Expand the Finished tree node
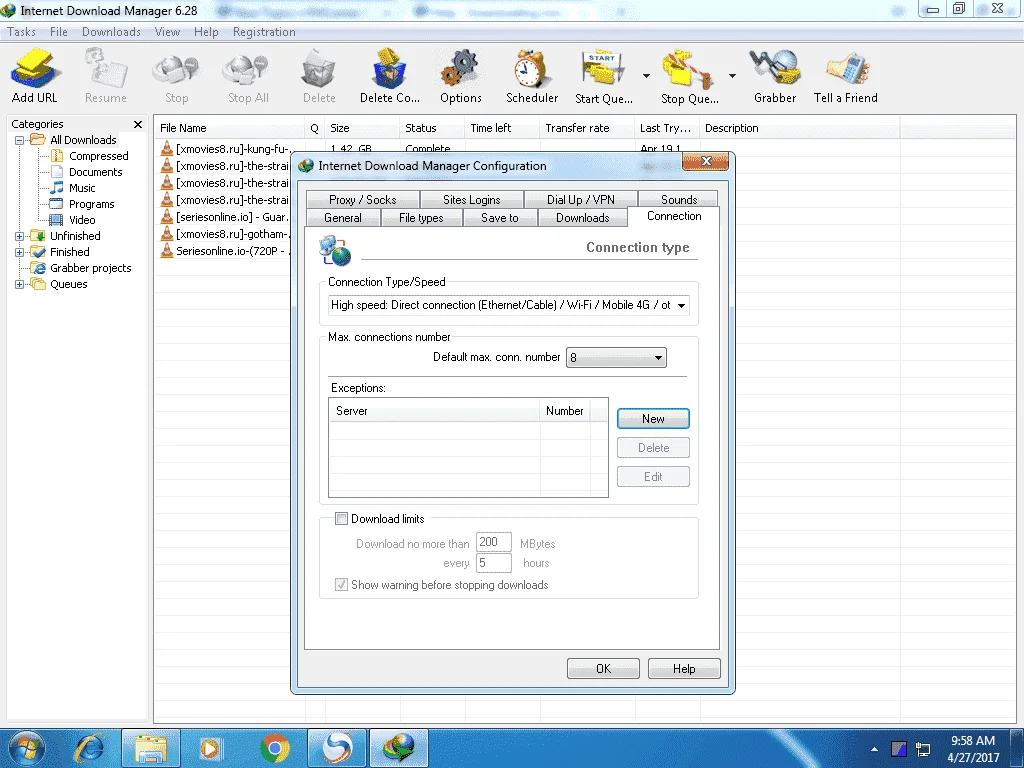Image resolution: width=1024 pixels, height=768 pixels. tap(20, 252)
